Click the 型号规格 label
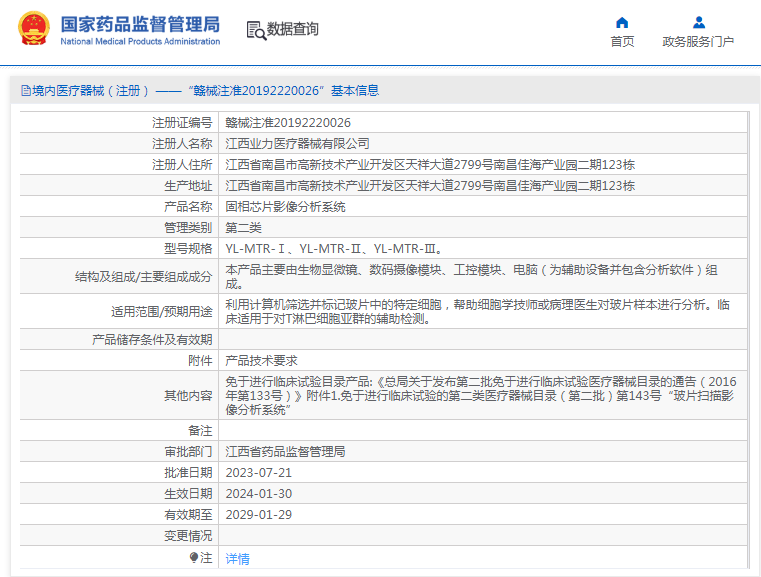 (188, 248)
